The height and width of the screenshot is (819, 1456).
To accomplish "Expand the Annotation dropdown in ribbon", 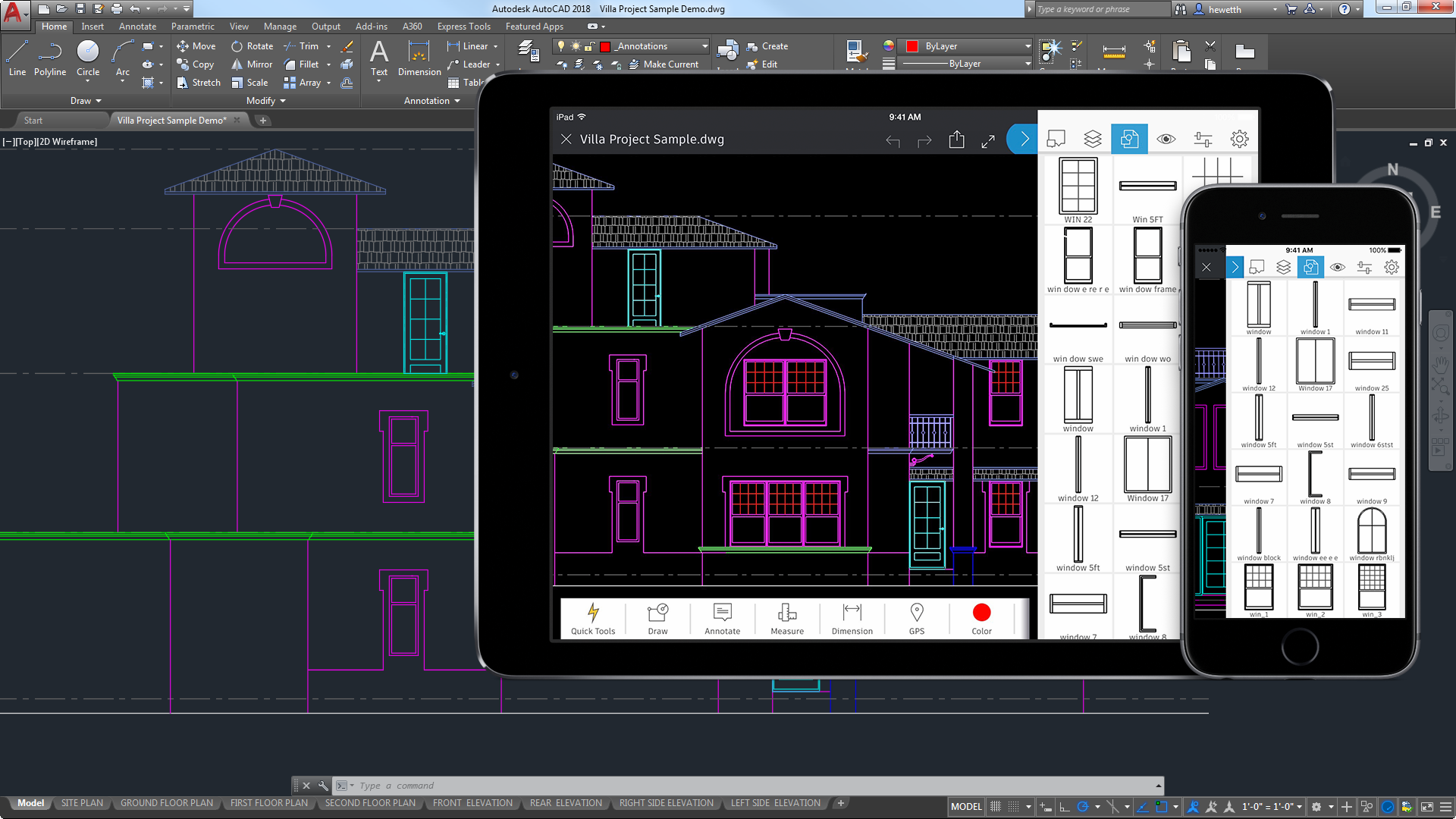I will click(430, 99).
